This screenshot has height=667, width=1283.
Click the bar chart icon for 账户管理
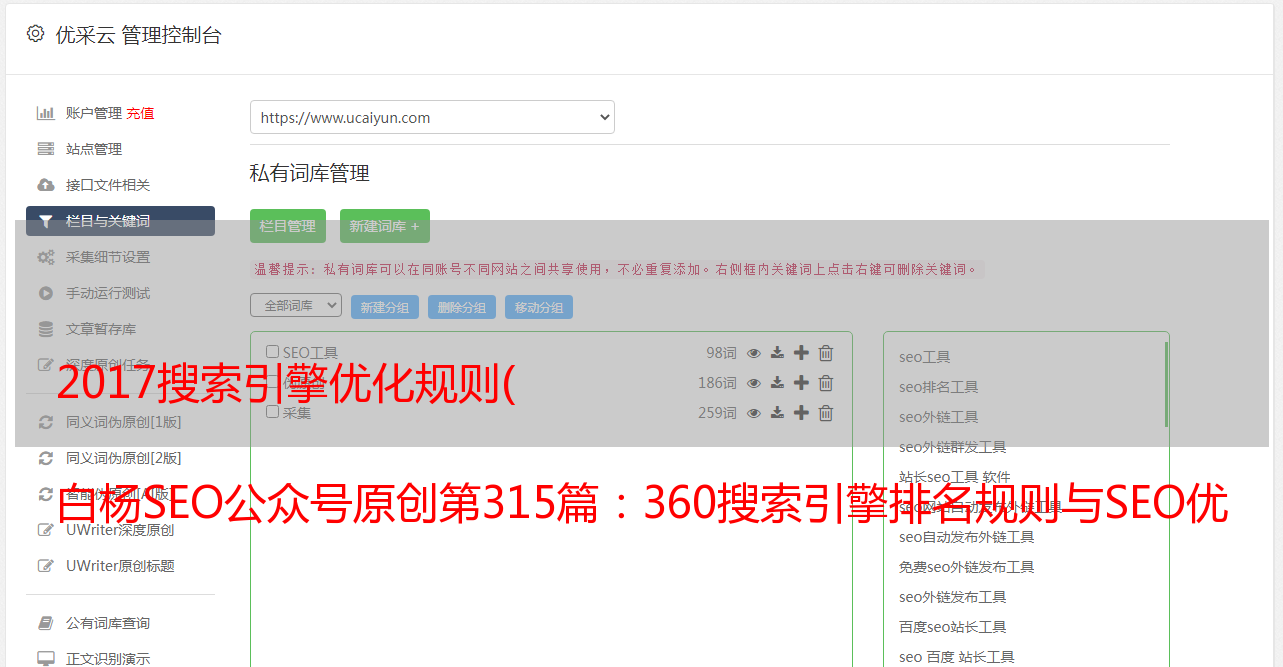point(45,113)
